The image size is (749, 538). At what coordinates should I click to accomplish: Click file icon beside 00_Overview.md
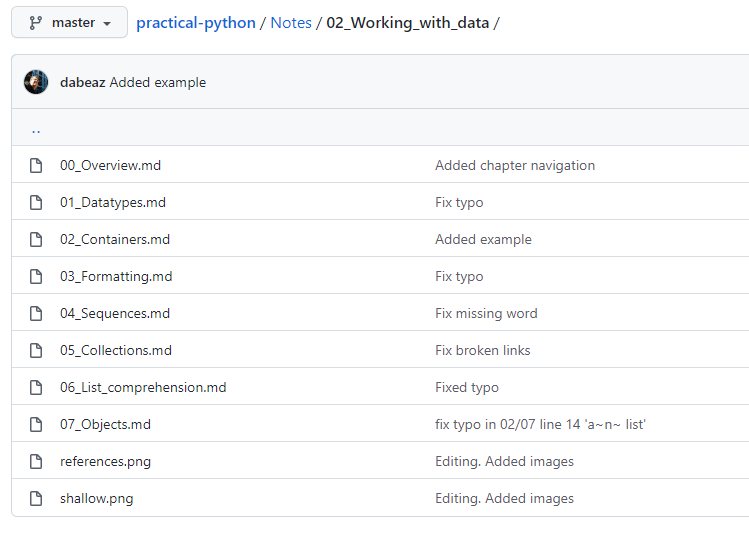pyautogui.click(x=36, y=165)
